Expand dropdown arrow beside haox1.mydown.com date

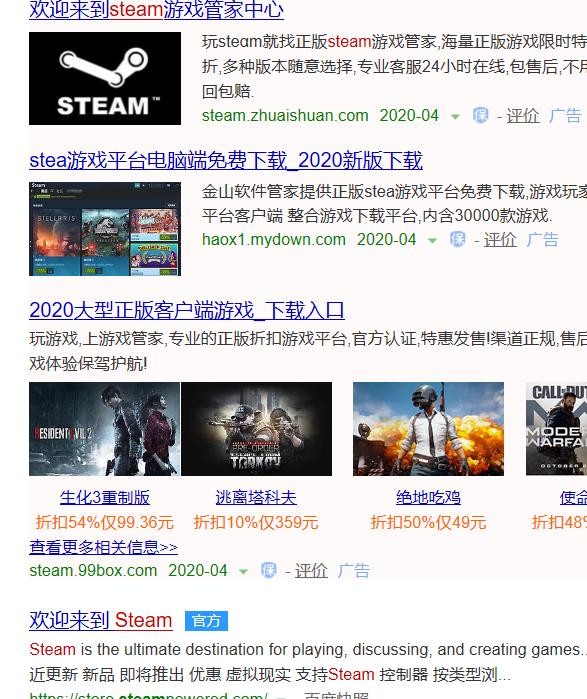[432, 241]
